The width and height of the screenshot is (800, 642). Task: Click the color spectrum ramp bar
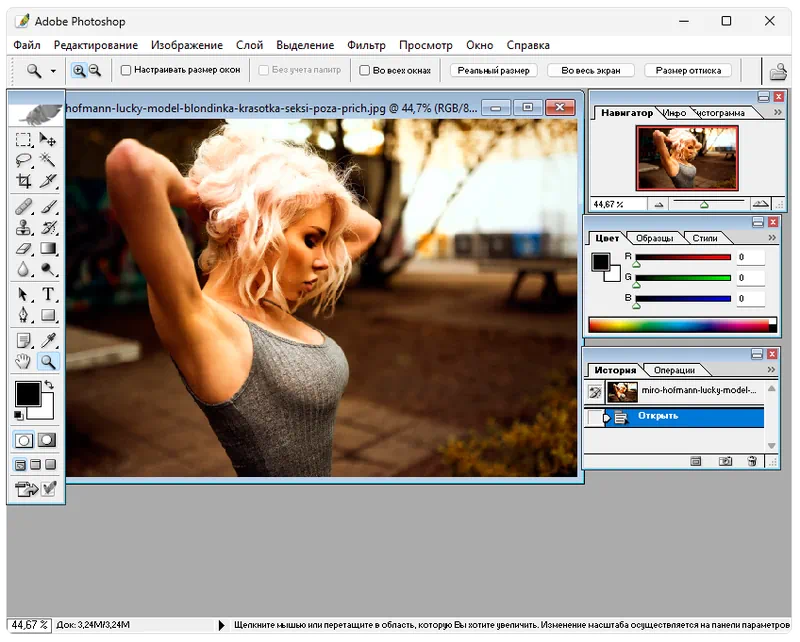tap(683, 326)
